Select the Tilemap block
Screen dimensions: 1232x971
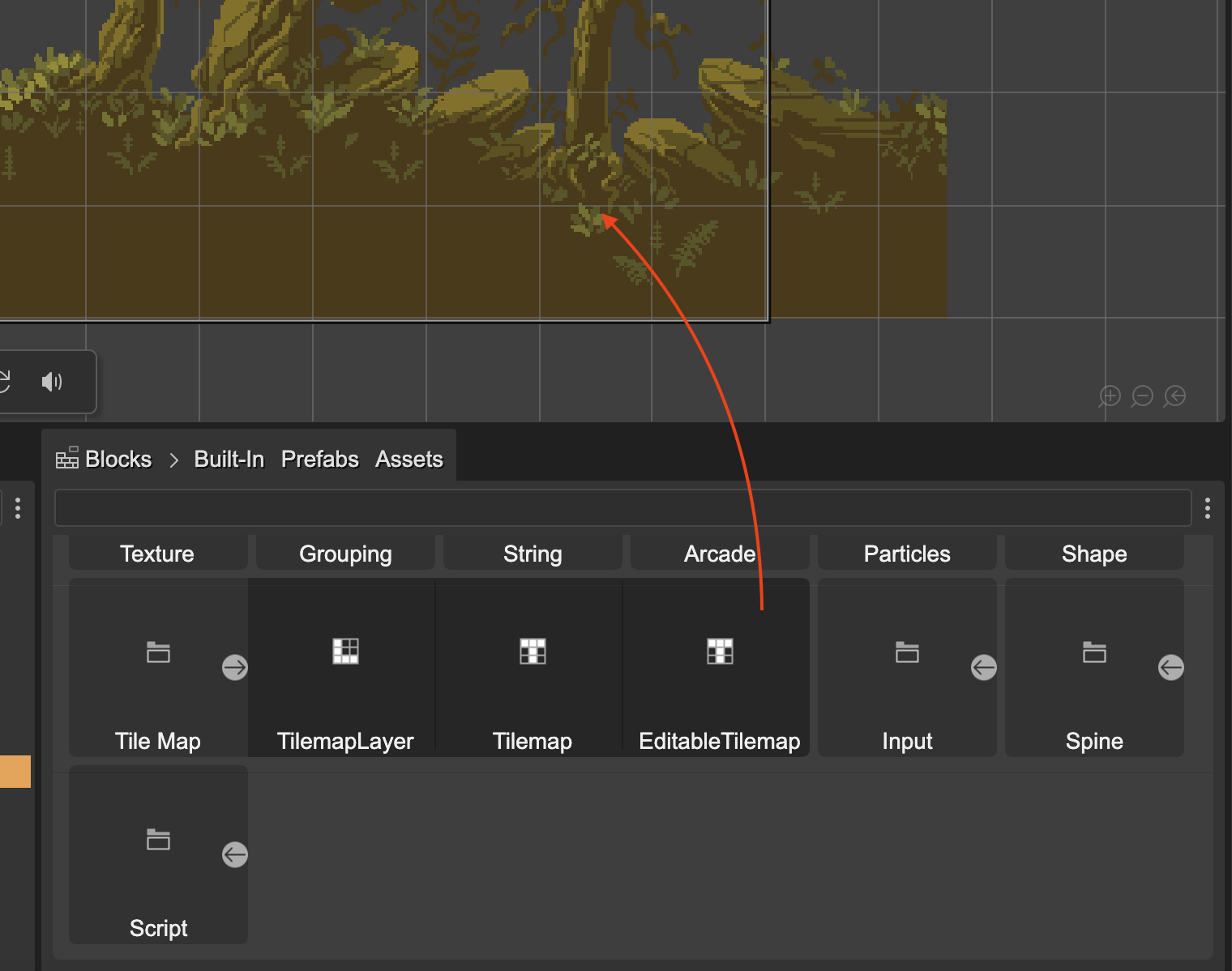coord(533,668)
